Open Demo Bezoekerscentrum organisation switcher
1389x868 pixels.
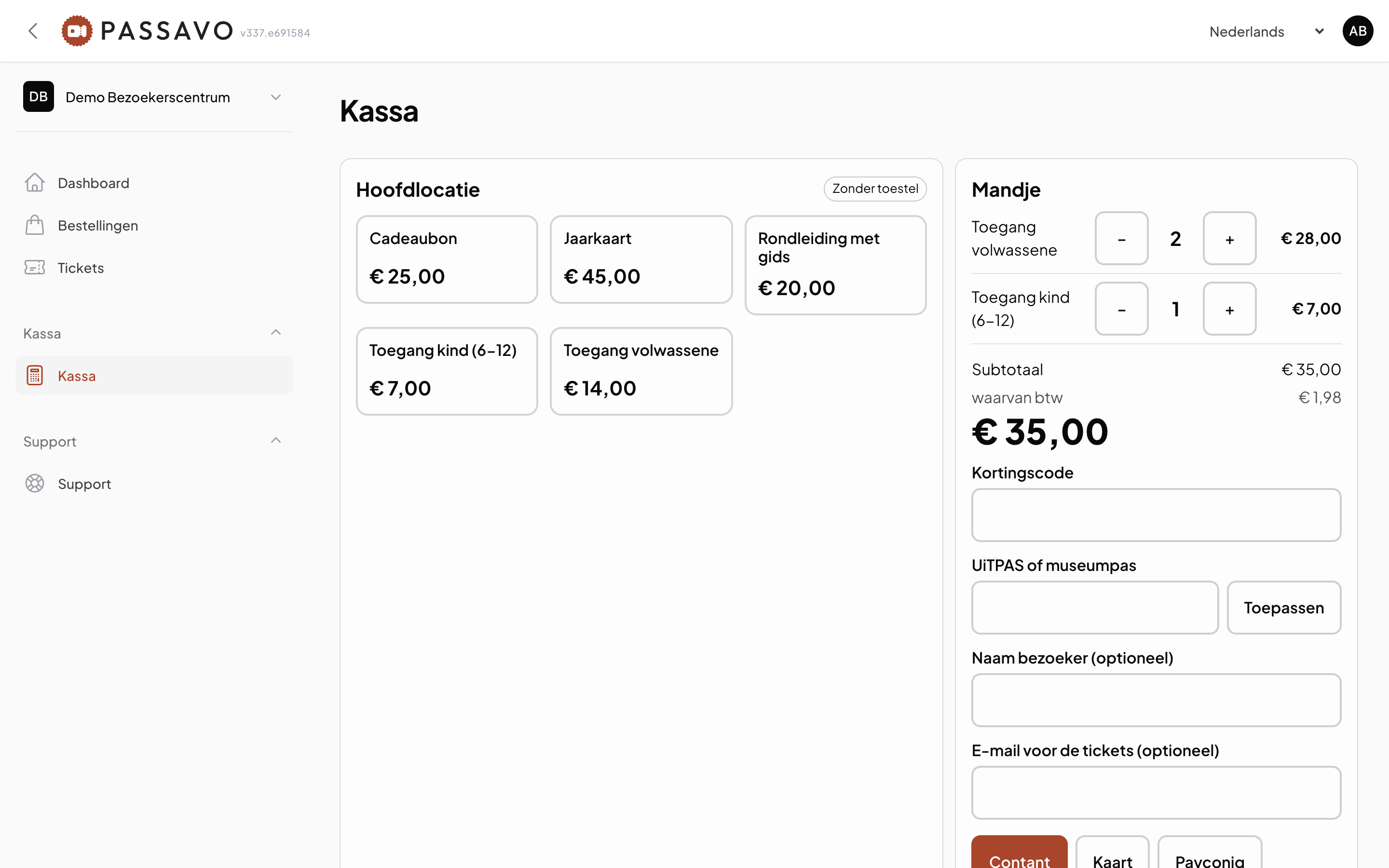tap(154, 96)
